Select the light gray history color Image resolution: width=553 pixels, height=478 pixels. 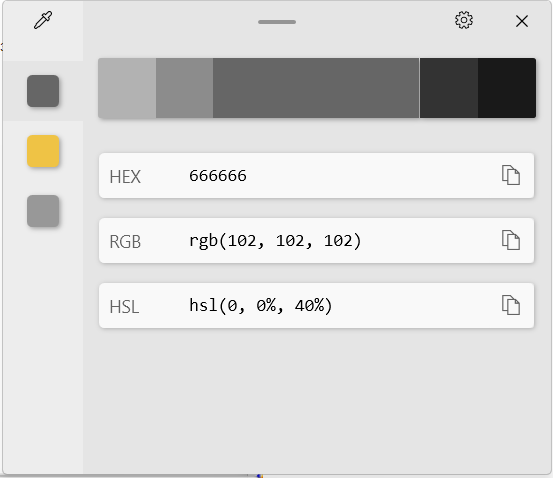43,211
